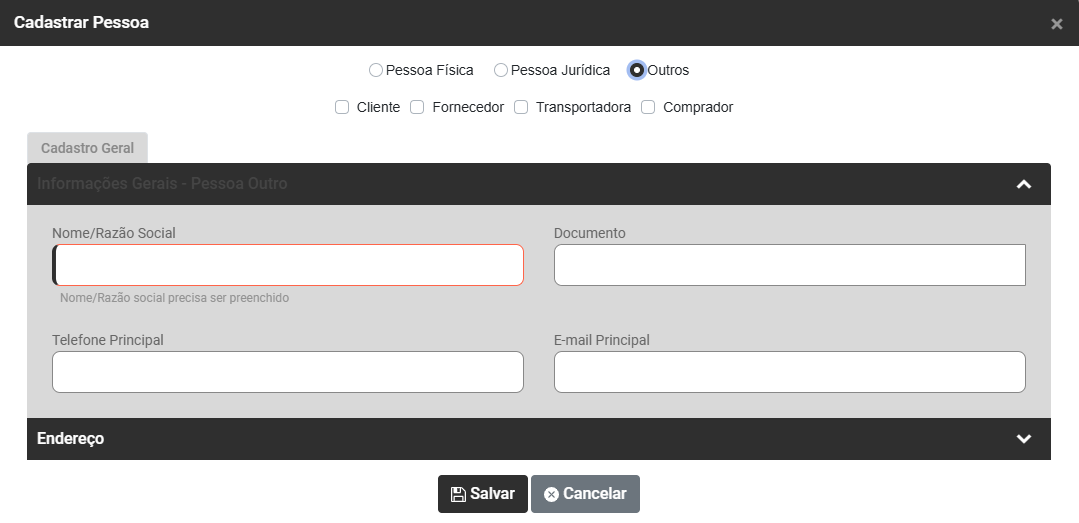Select the Pessoa Jurídica radio option
This screenshot has height=523, width=1079.
pyautogui.click(x=501, y=71)
